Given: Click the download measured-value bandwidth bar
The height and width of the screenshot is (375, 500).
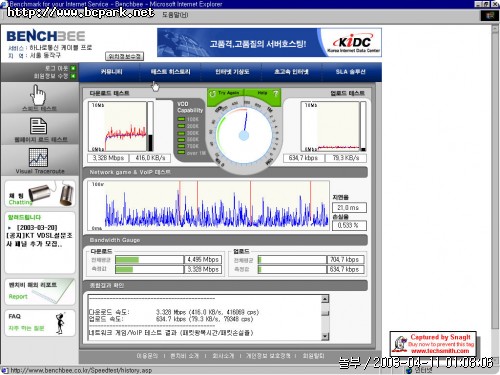Looking at the screenshot, I should pos(150,269).
